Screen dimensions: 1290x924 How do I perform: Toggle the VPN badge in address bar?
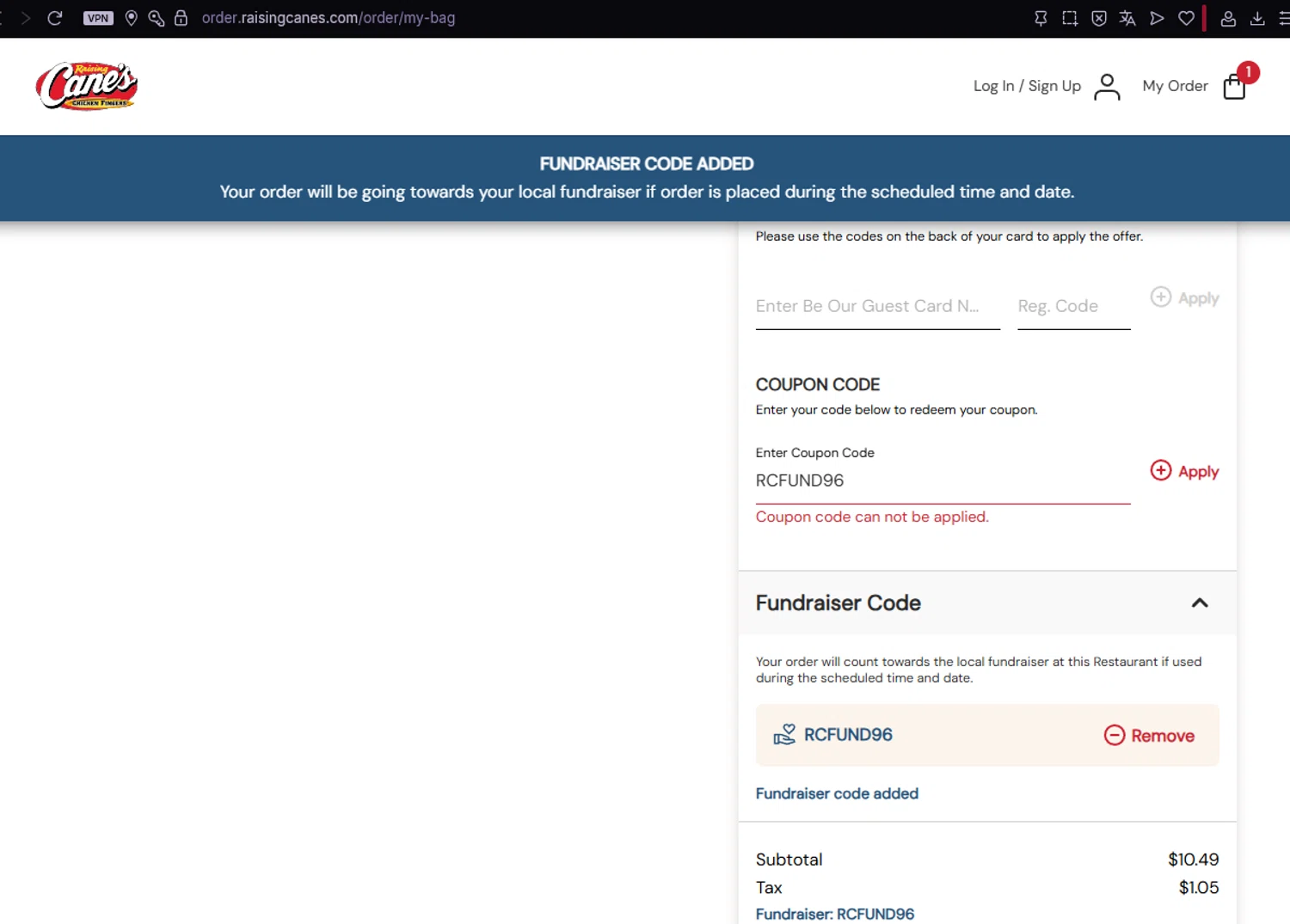(98, 18)
